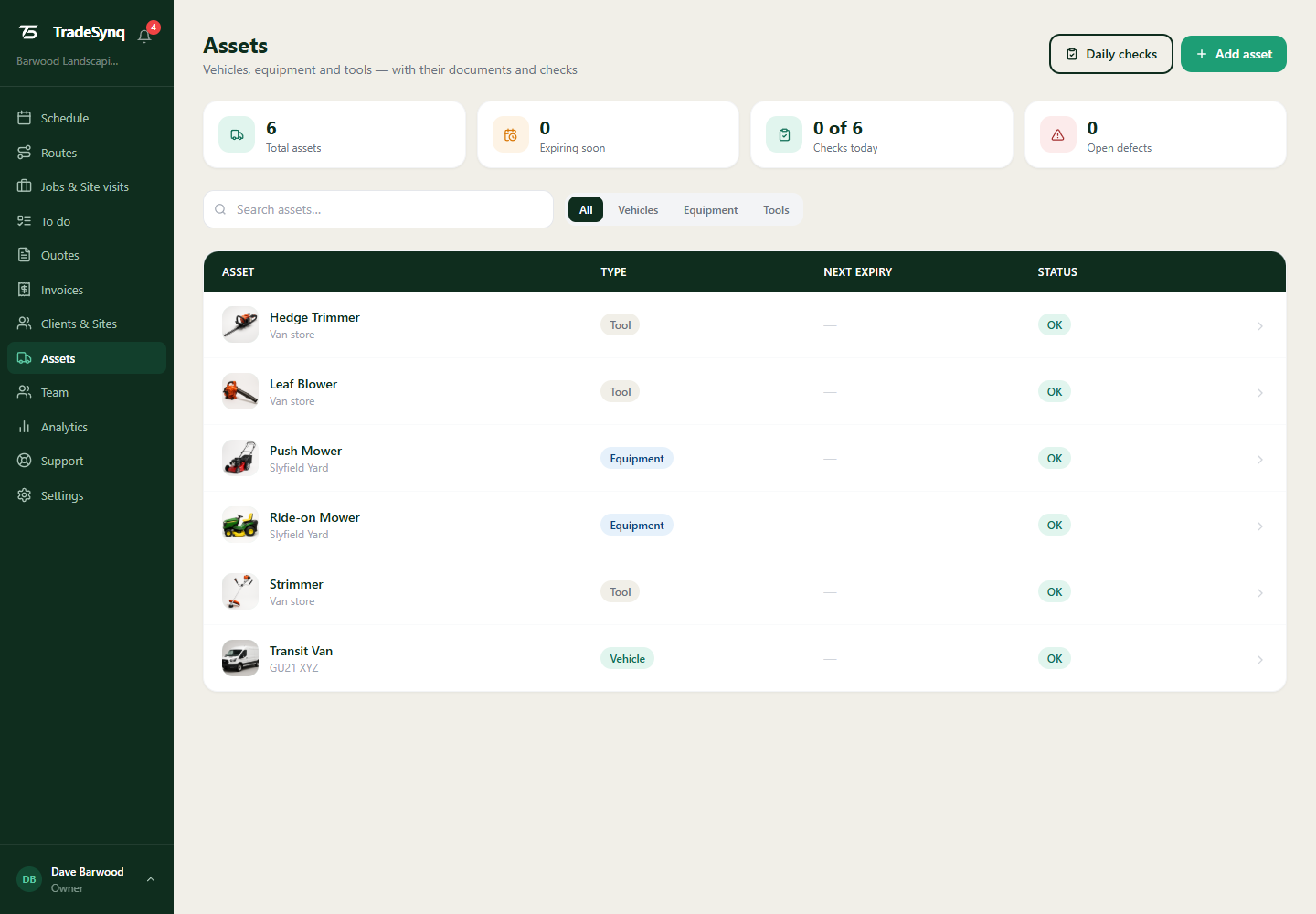The height and width of the screenshot is (914, 1316).
Task: Click the Equipment badge in Push Mower row
Action: click(637, 458)
